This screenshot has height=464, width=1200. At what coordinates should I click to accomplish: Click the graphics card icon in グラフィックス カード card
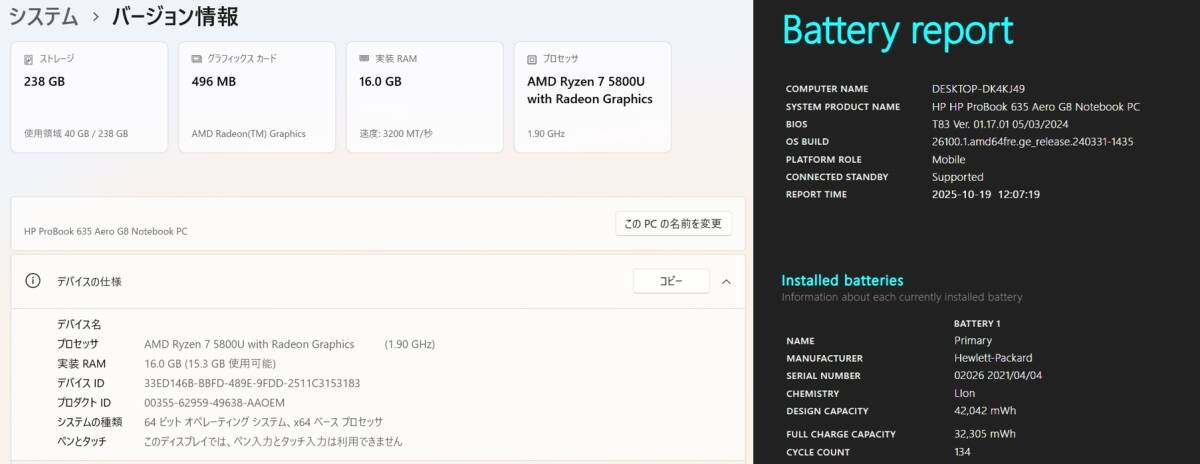coord(197,59)
